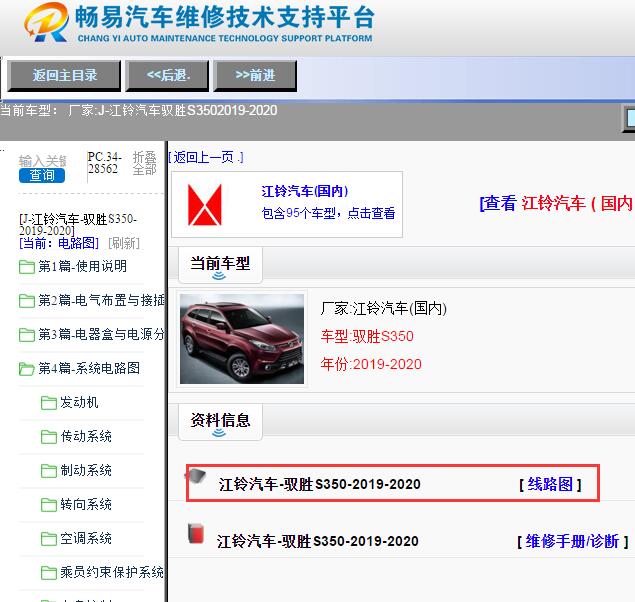635x602 pixels.
Task: Click the blue 查询 search button
Action: (42, 175)
